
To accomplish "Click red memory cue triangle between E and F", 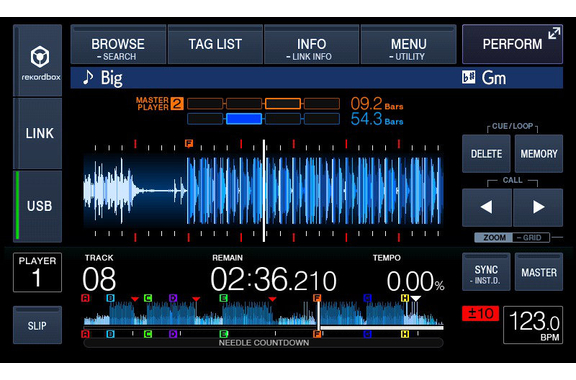I will click(x=272, y=299).
